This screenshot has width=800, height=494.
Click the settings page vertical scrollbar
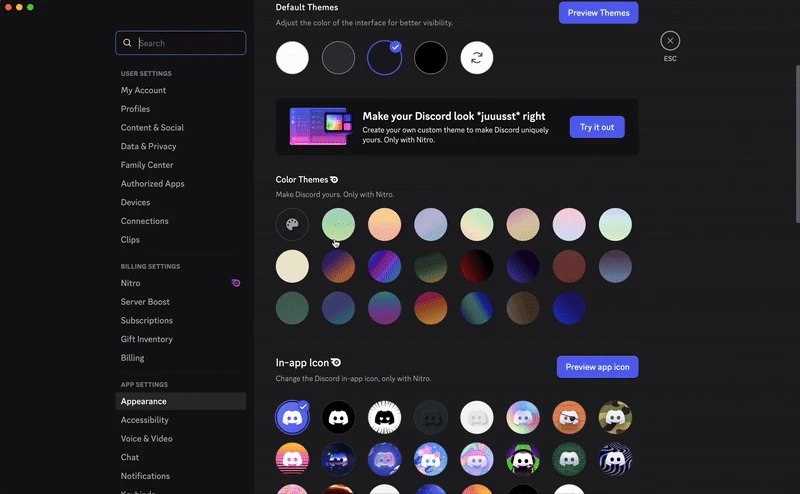(x=797, y=144)
